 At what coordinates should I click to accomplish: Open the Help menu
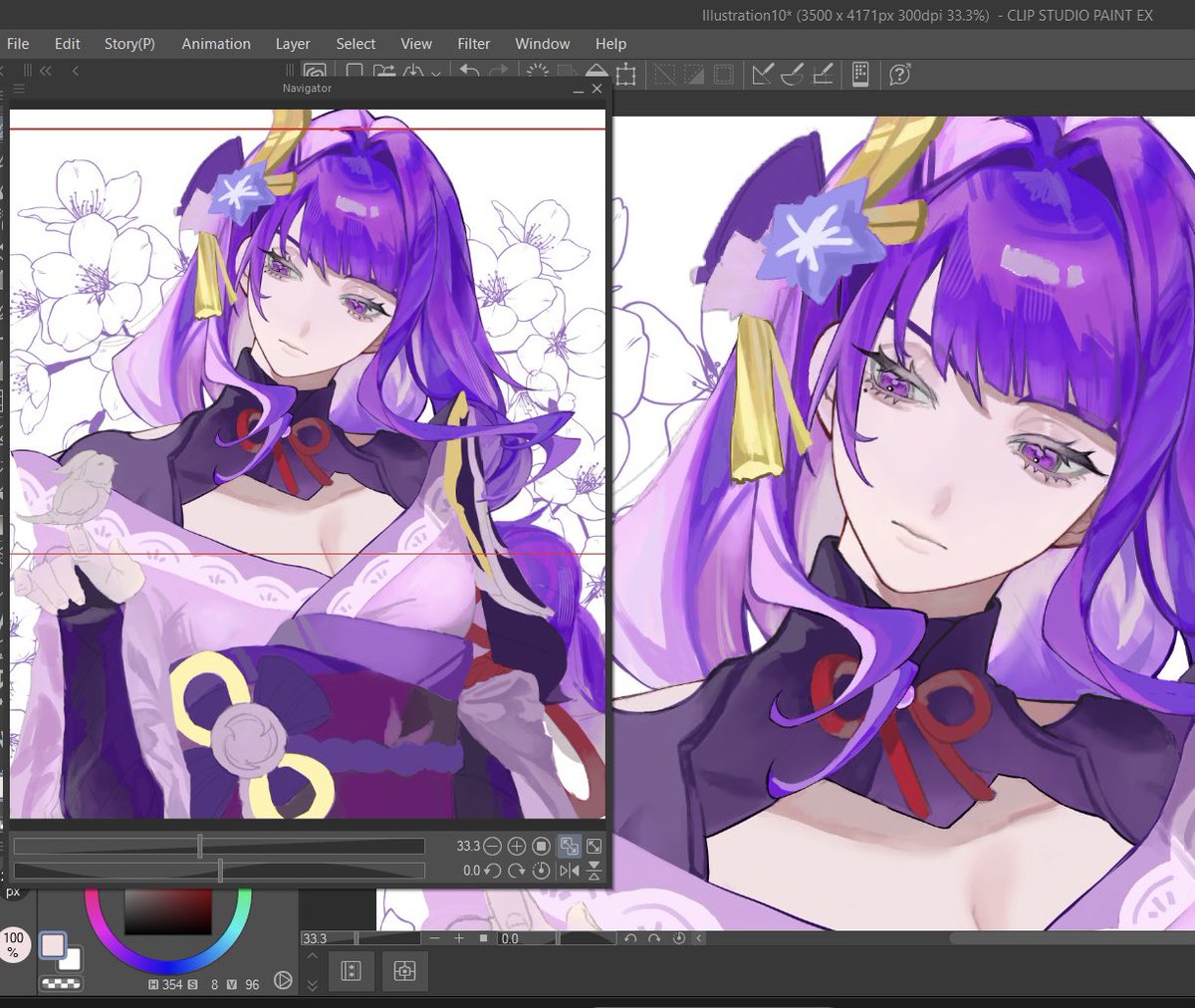click(x=611, y=44)
